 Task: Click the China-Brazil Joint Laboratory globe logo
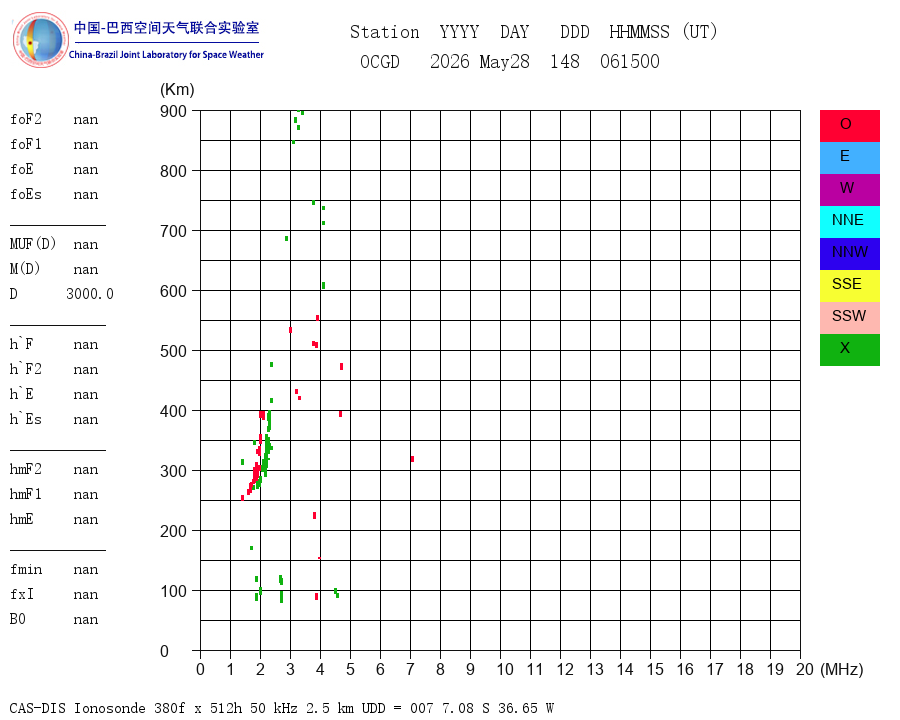coord(40,40)
